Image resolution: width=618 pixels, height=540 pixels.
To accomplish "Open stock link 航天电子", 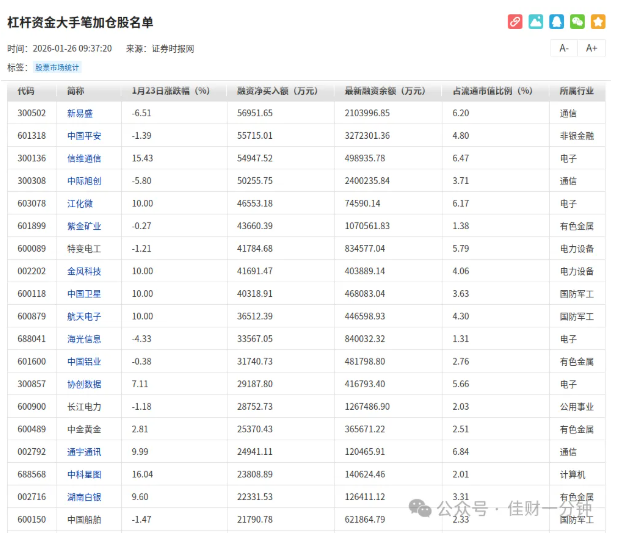I will (84, 317).
